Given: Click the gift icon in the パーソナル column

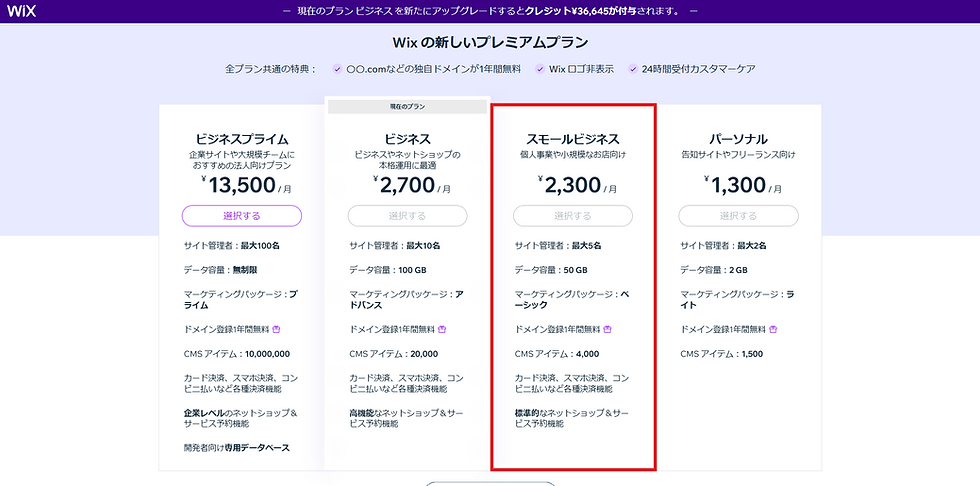Looking at the screenshot, I should (773, 329).
